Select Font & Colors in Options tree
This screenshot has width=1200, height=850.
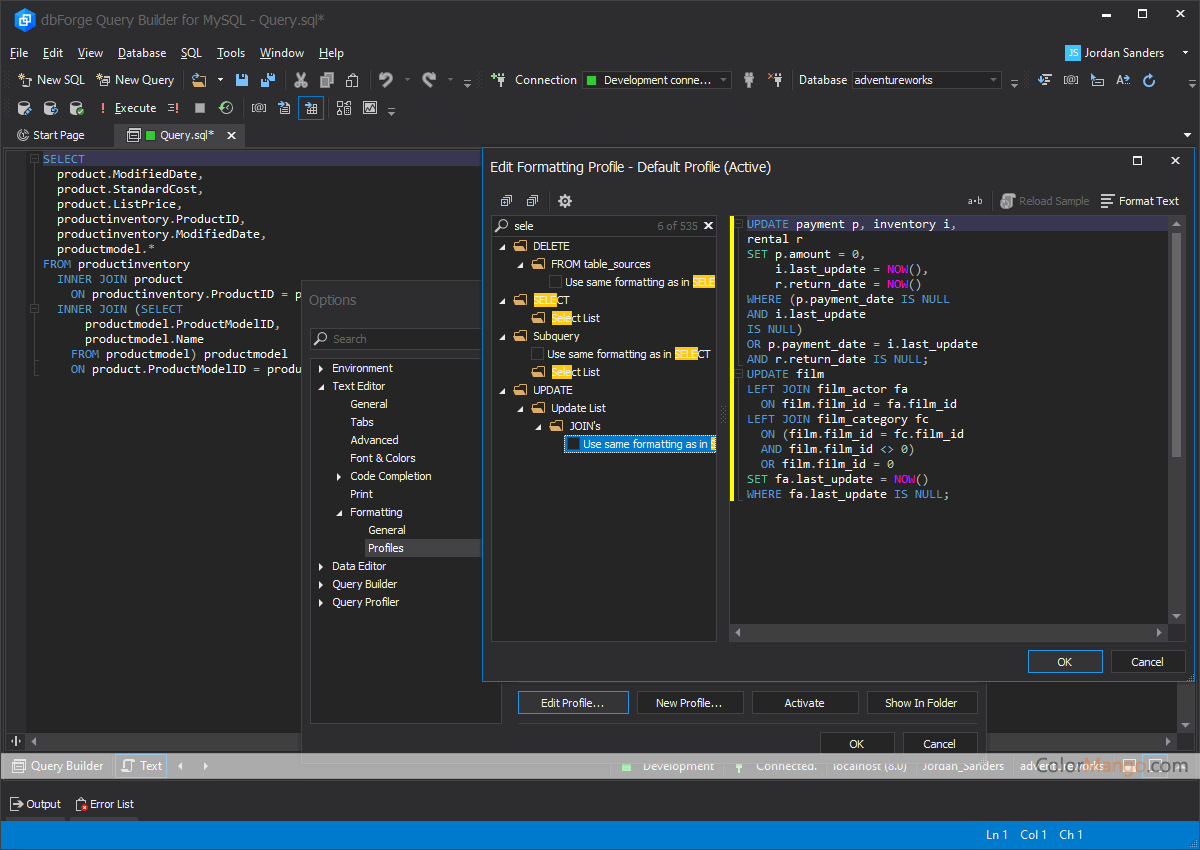[x=383, y=458]
